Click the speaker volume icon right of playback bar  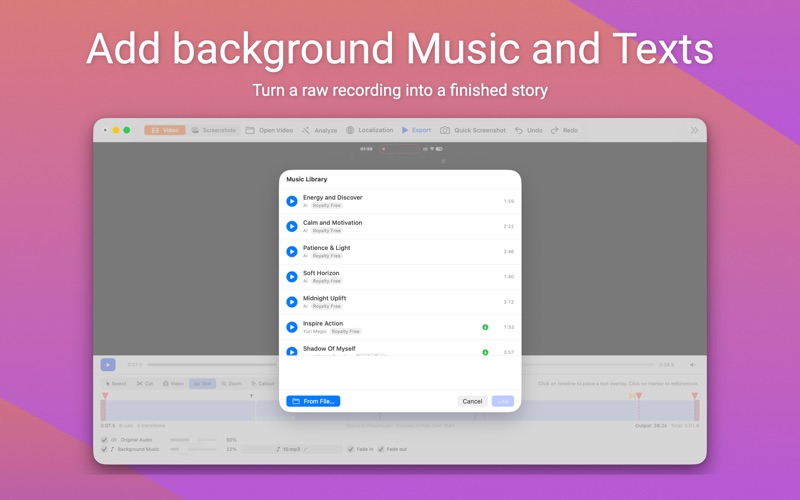[x=693, y=365]
